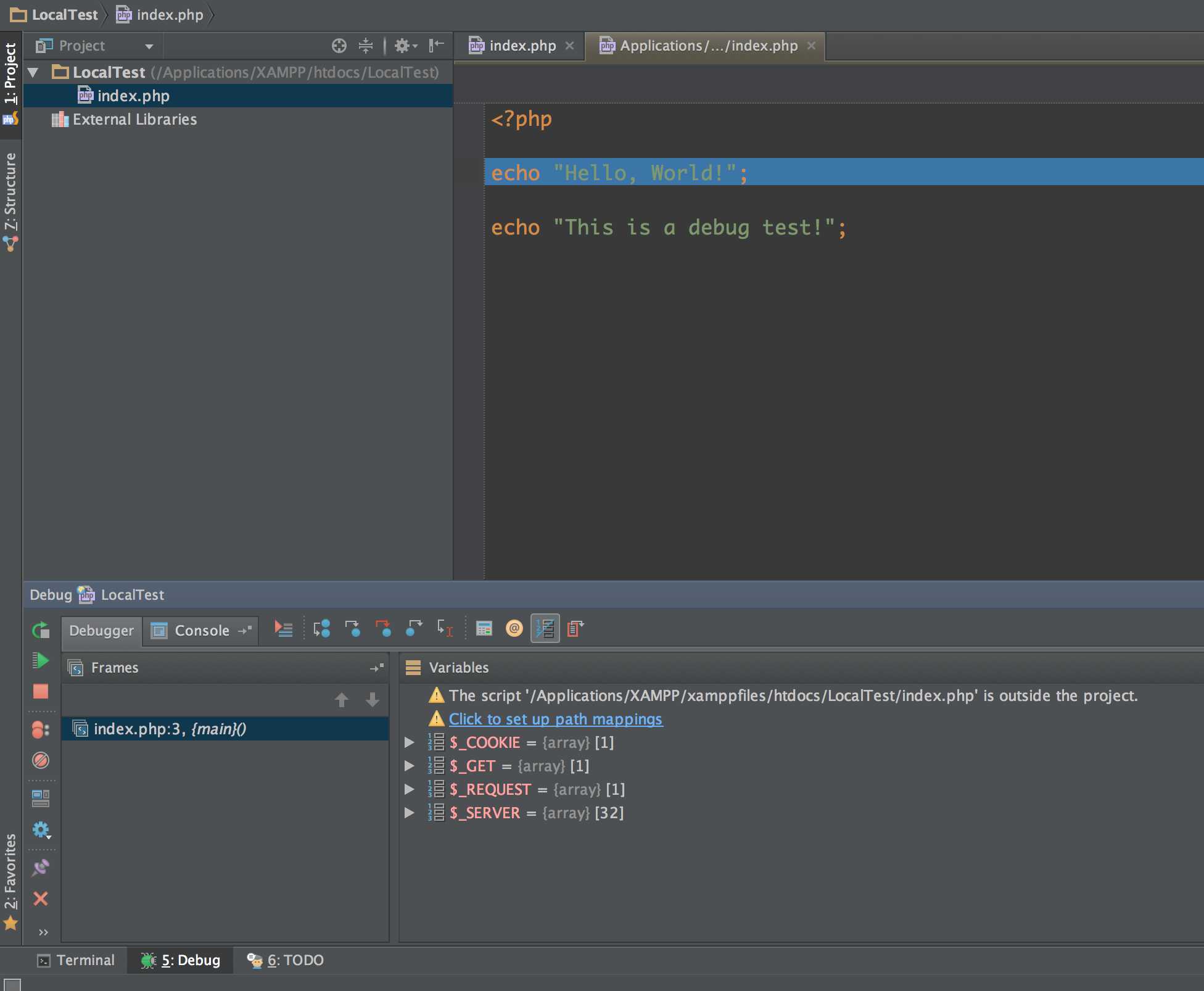Click Run to Cursor icon

tap(445, 629)
